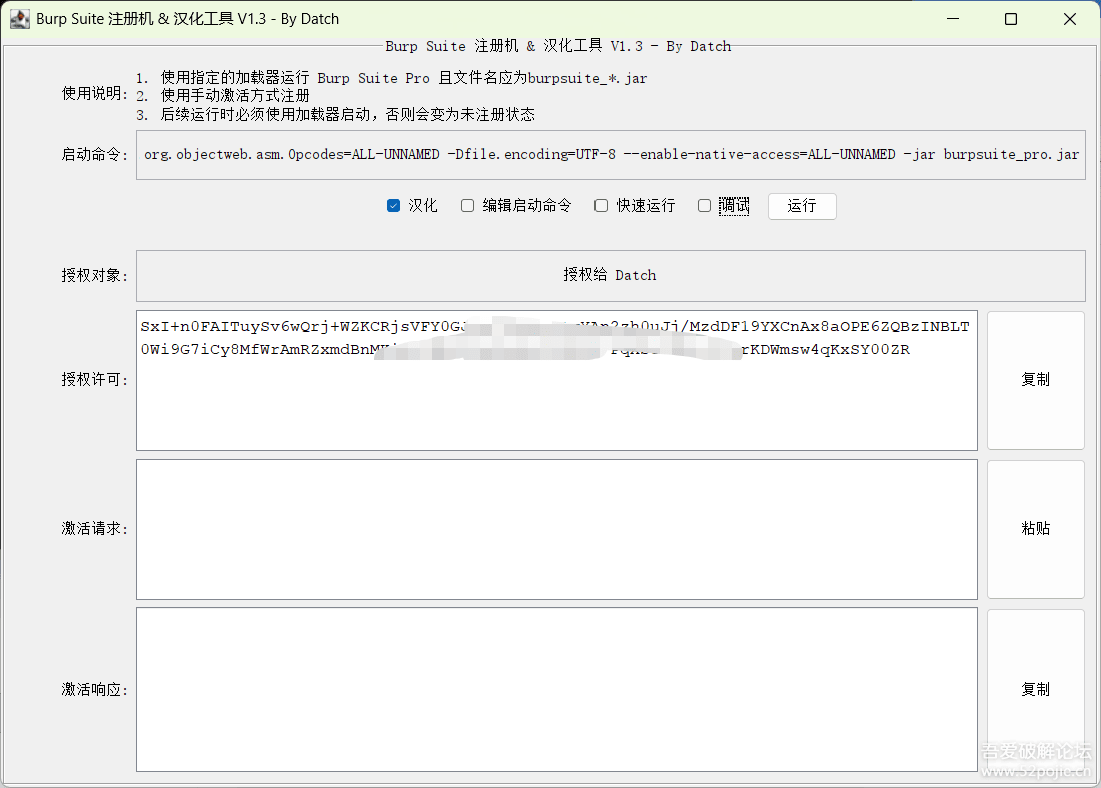The height and width of the screenshot is (788, 1101).
Task: Close the keygen window
Action: click(1069, 19)
